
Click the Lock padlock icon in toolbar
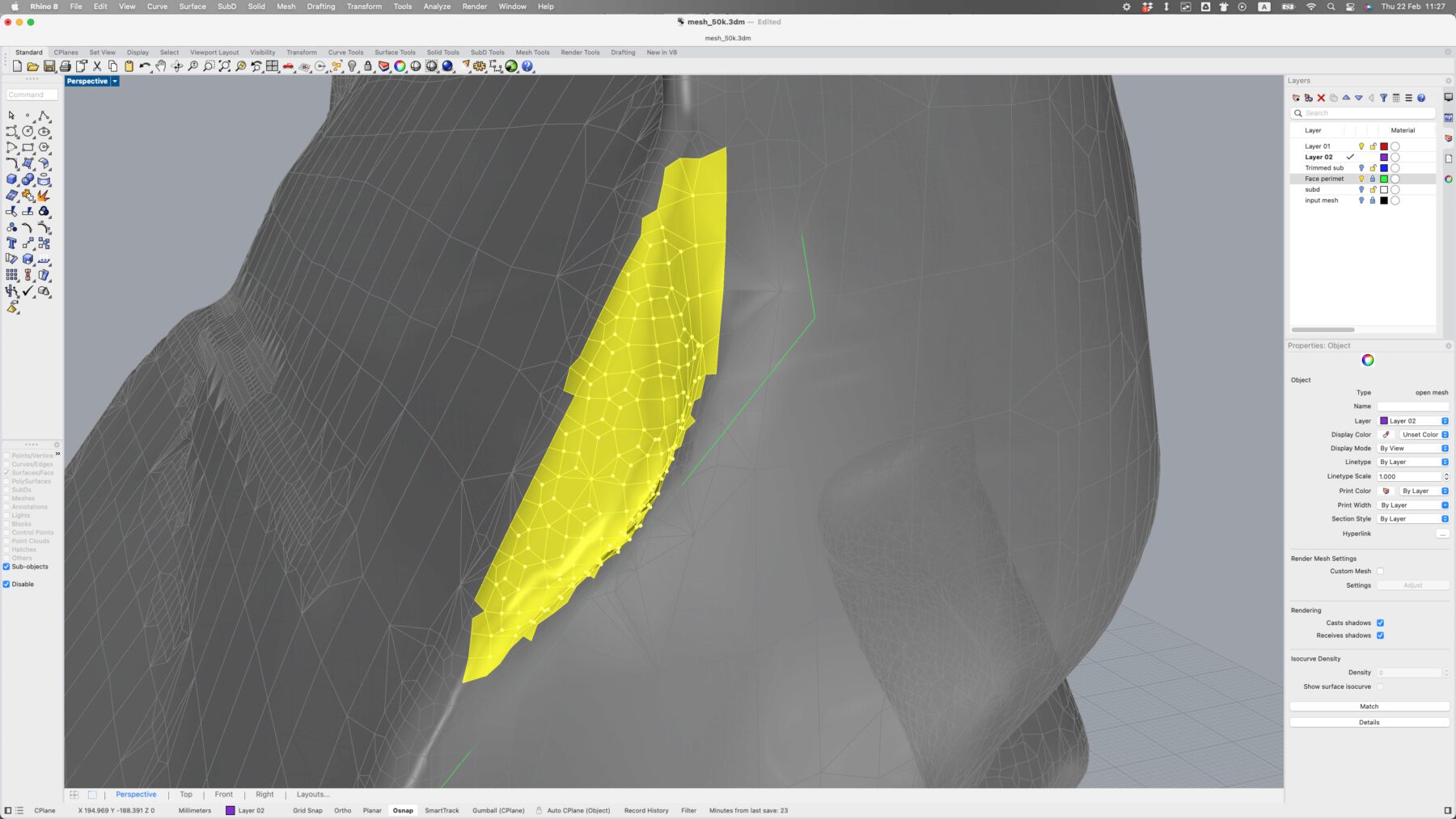(368, 66)
